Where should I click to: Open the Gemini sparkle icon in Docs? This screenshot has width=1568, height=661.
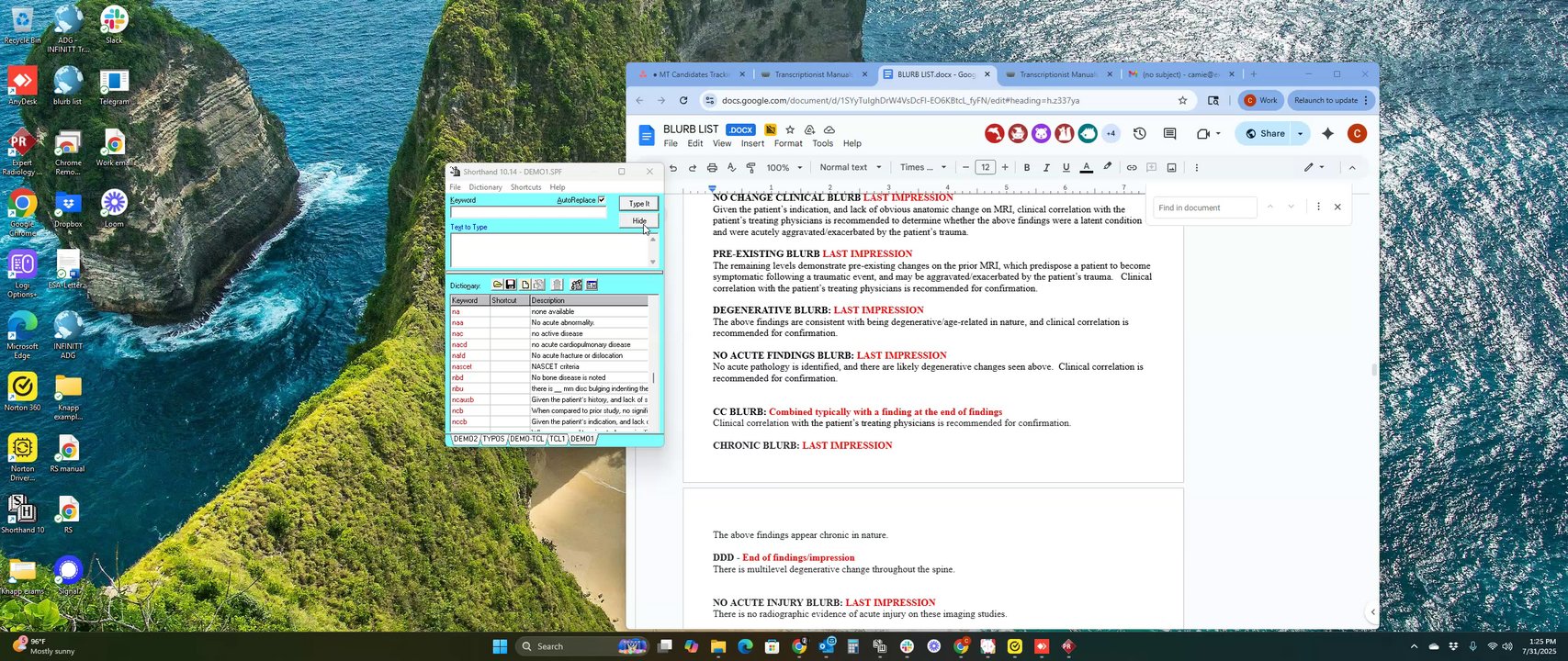click(1327, 134)
